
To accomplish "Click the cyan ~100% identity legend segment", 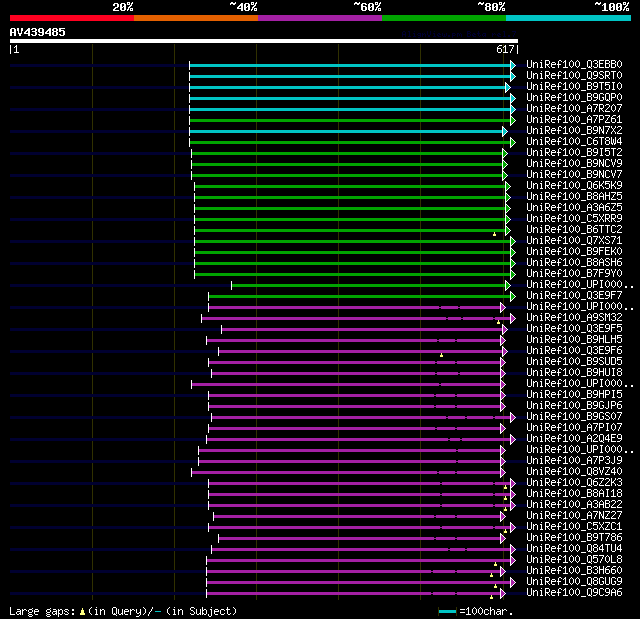I will 568,18.
